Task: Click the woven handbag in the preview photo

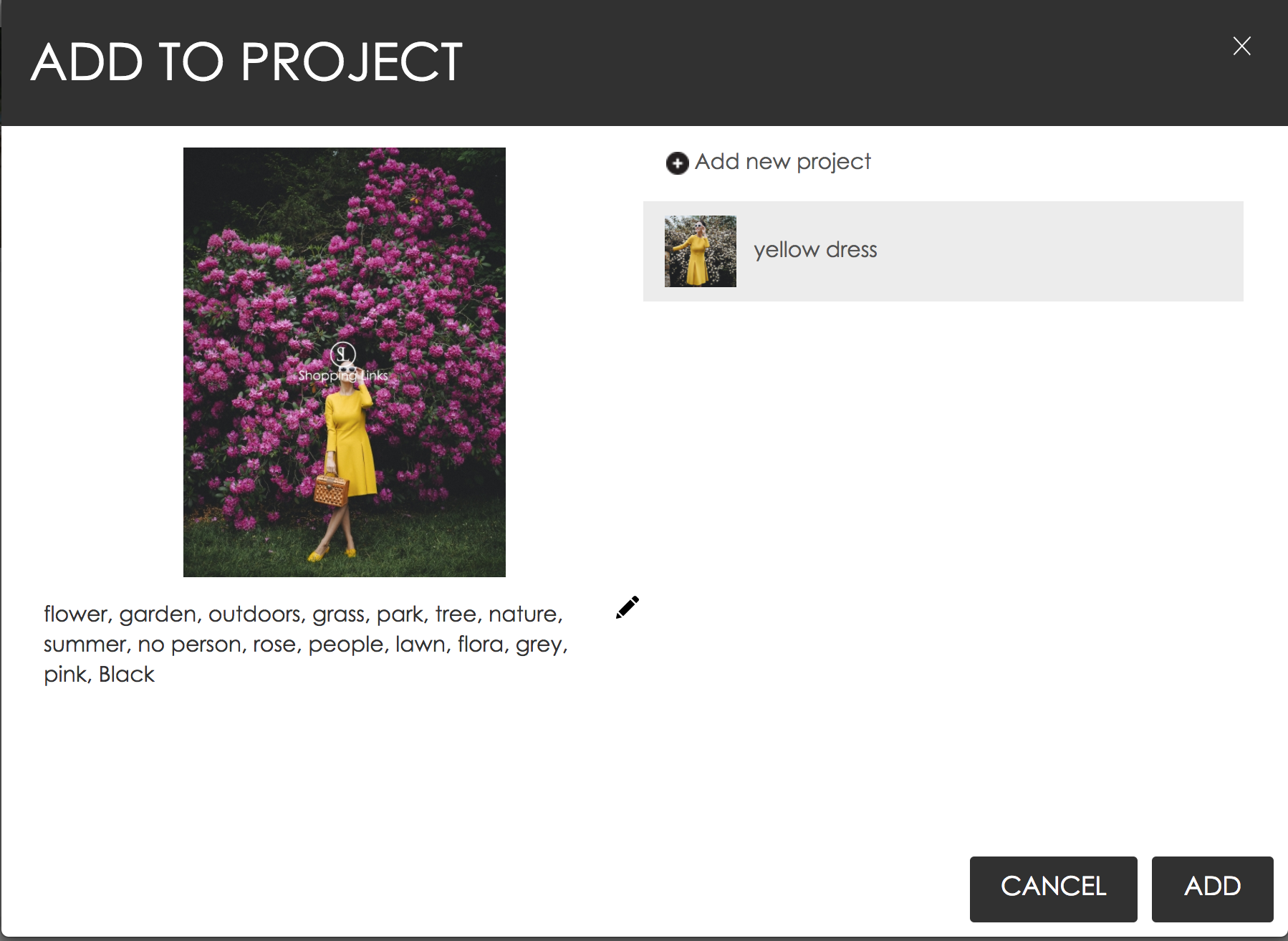Action: coord(331,490)
